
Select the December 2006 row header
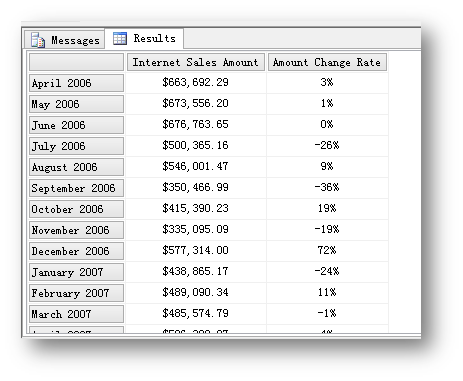click(x=76, y=251)
